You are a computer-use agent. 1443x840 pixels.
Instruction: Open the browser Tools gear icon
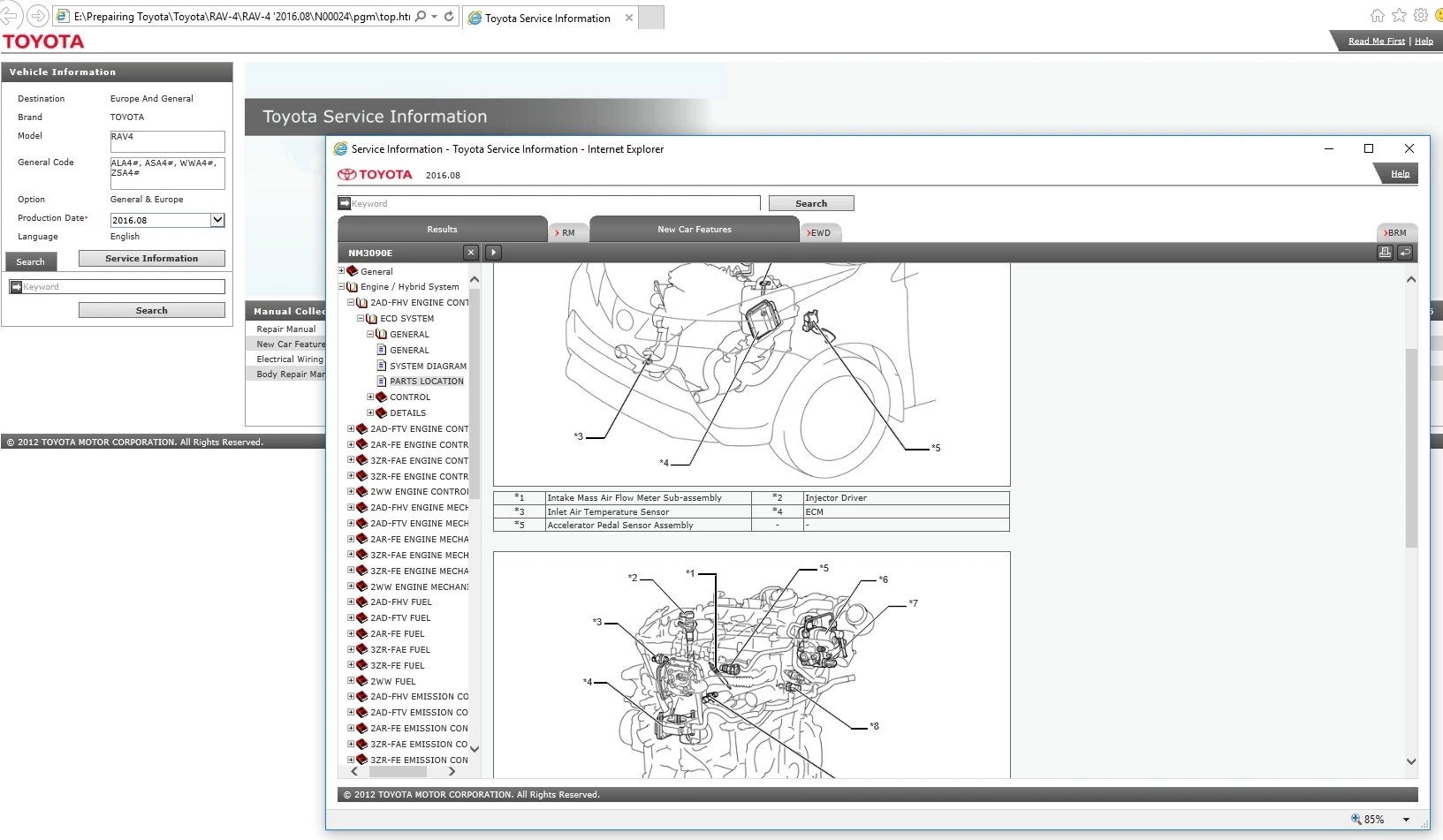coord(1421,15)
